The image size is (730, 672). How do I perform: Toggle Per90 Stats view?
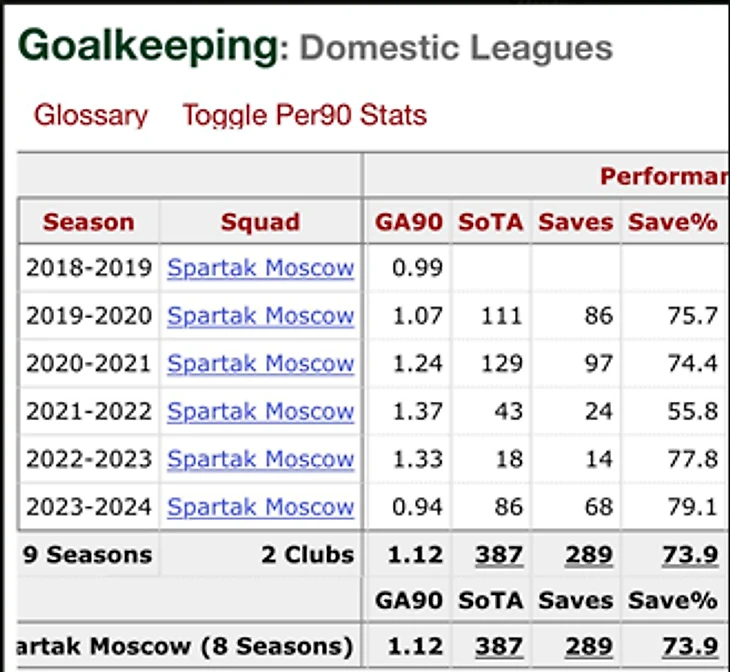point(304,115)
